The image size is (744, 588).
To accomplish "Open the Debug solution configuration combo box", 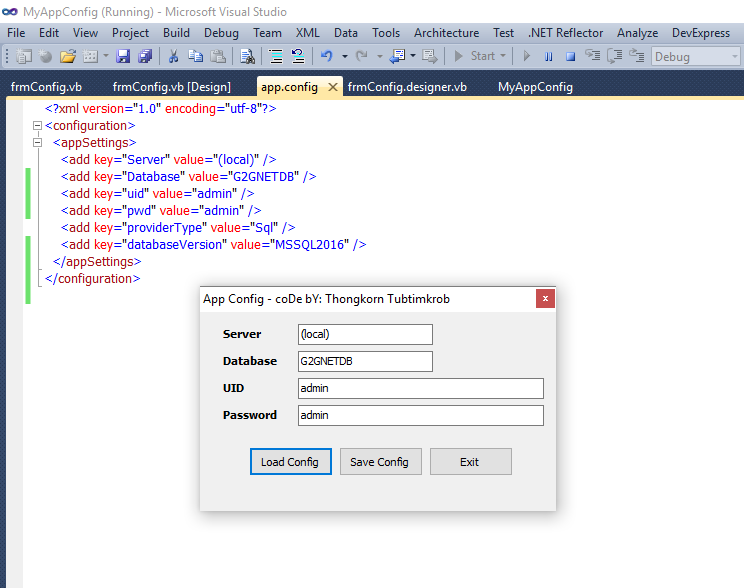I will (695, 56).
